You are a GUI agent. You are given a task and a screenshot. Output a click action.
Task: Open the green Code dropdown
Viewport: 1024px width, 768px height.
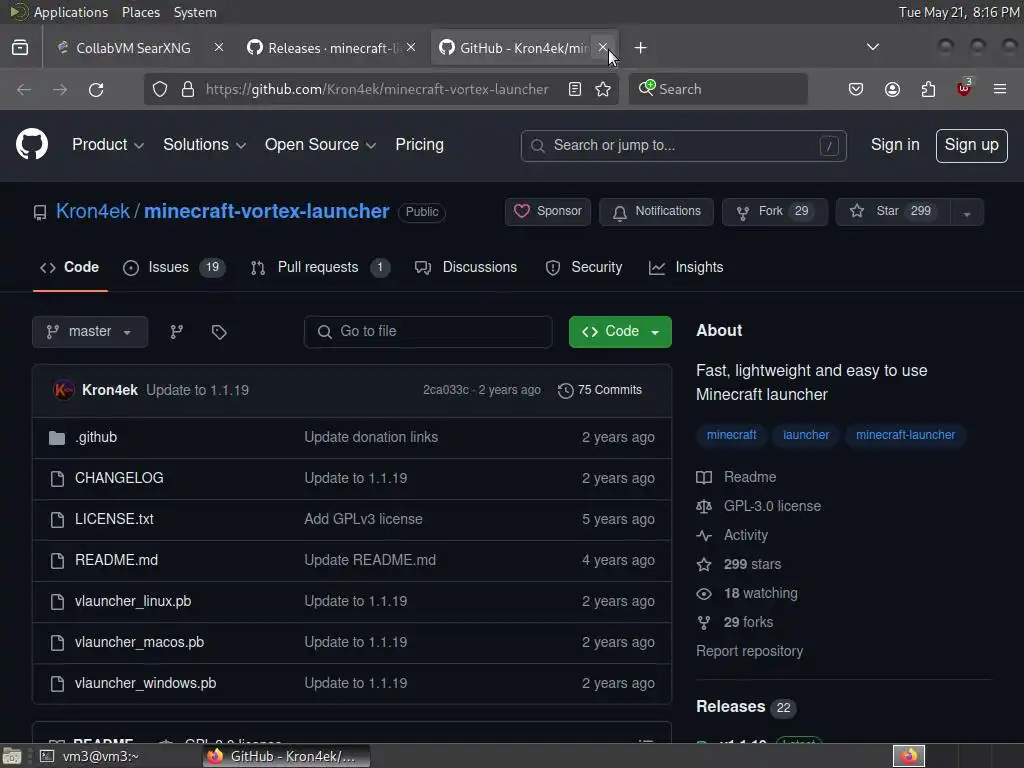[620, 332]
